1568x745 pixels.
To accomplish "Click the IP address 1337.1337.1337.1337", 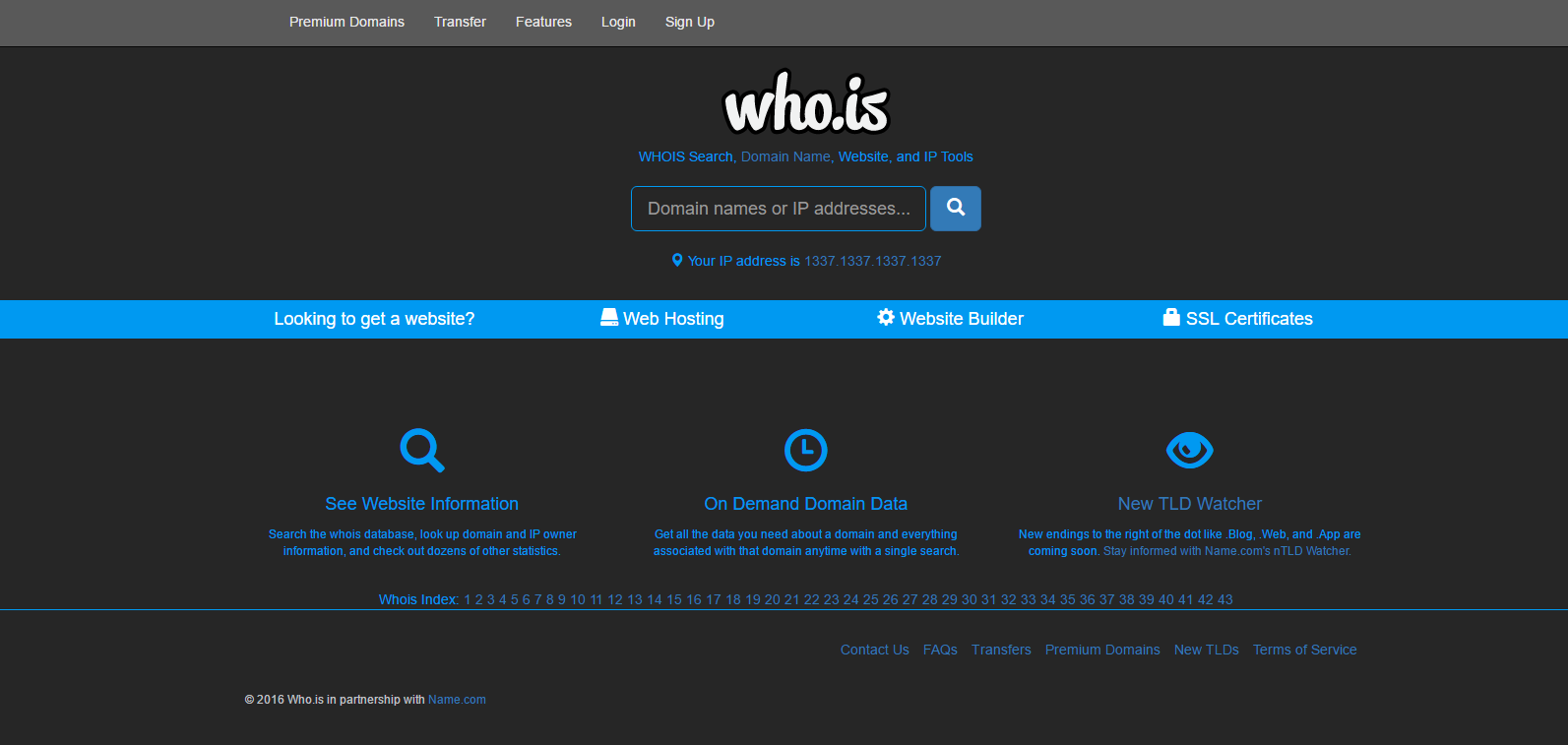I will 873,261.
